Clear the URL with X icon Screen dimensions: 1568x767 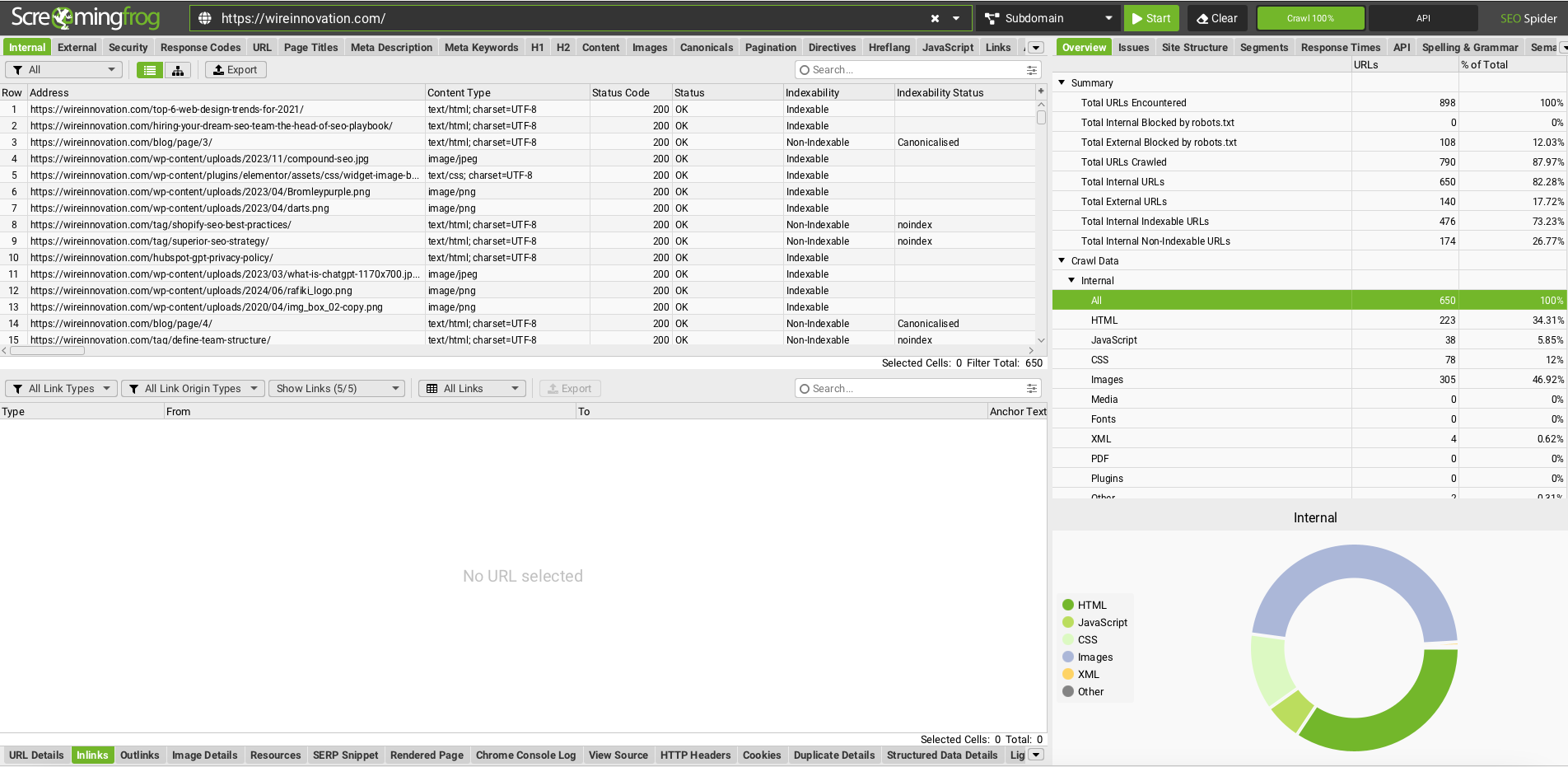(935, 18)
